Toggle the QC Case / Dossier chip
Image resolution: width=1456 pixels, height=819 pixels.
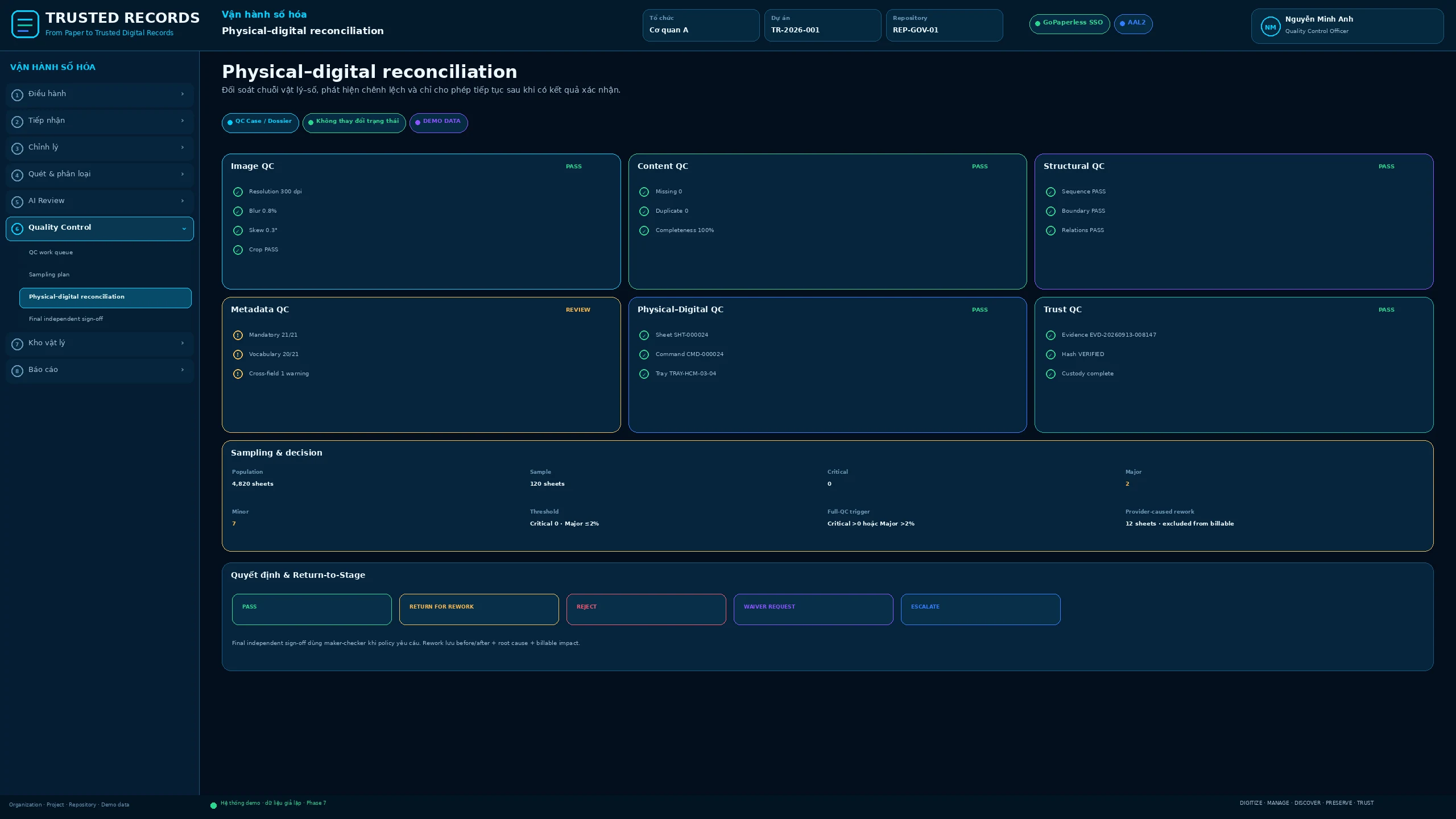point(260,123)
